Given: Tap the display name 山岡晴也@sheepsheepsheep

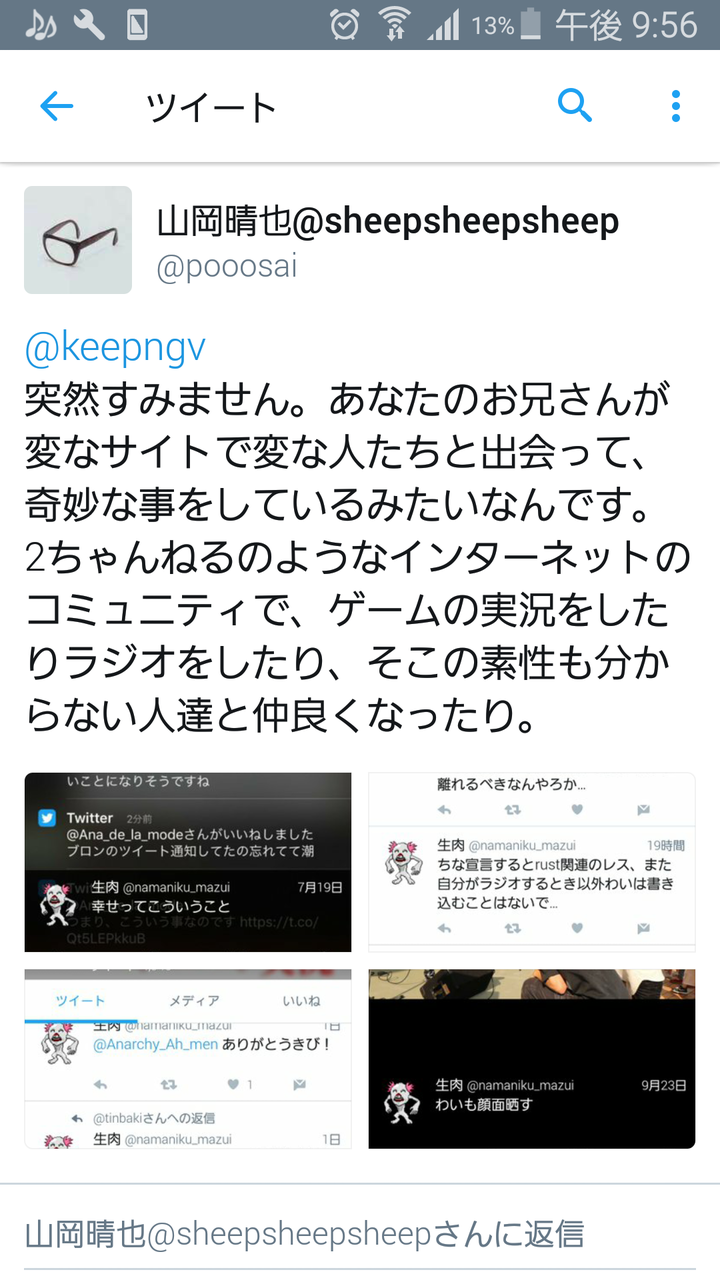Looking at the screenshot, I should click(x=388, y=221).
